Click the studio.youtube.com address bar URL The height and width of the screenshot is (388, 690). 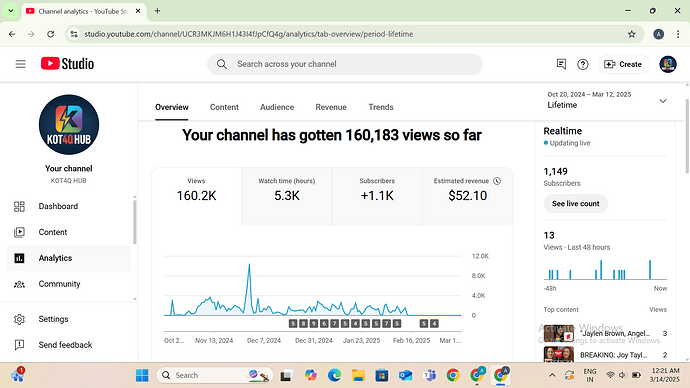click(x=249, y=34)
